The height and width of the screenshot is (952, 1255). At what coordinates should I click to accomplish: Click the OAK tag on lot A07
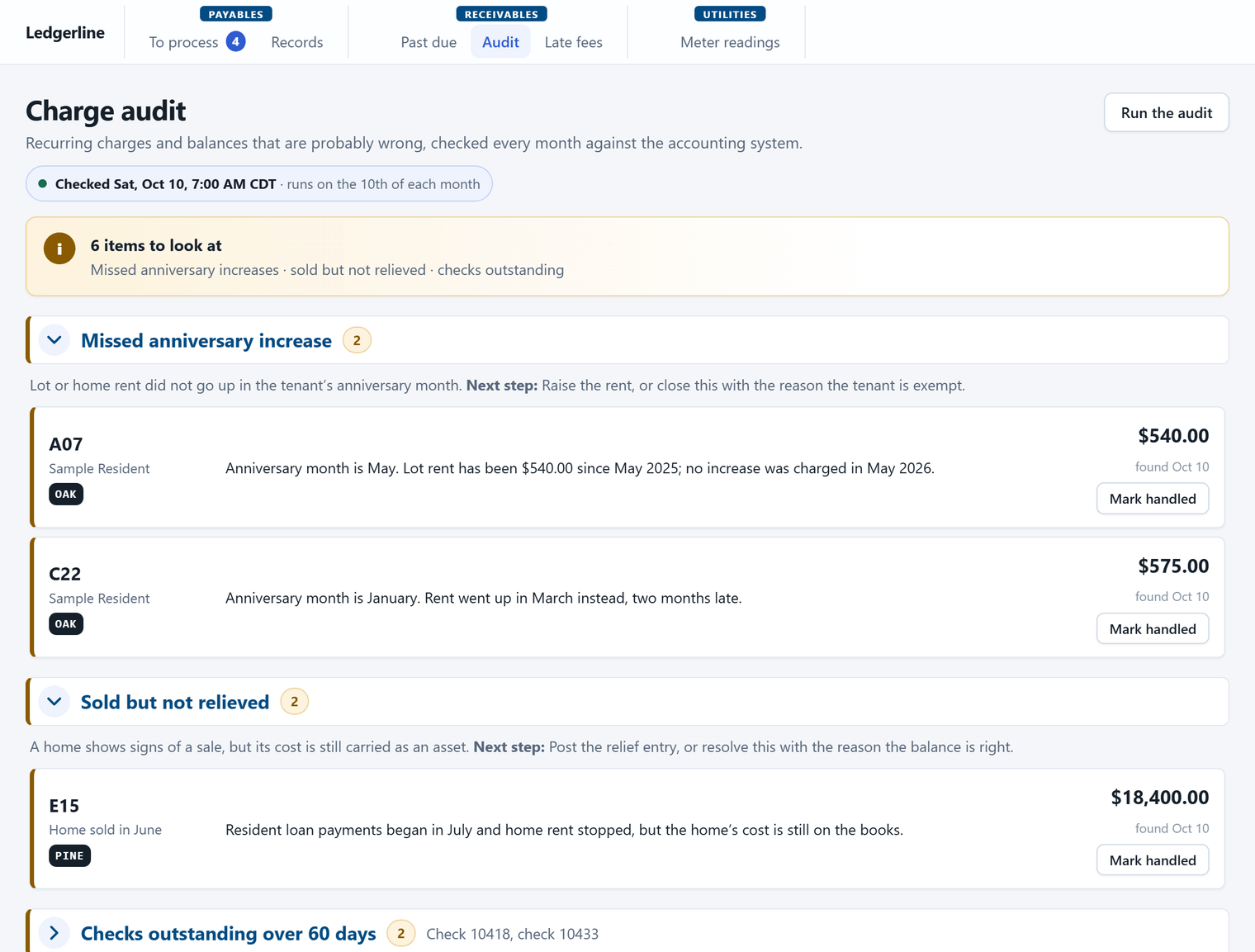tap(66, 495)
